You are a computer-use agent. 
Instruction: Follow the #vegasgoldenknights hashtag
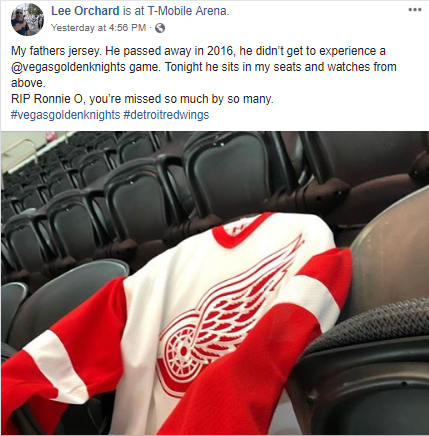click(65, 115)
